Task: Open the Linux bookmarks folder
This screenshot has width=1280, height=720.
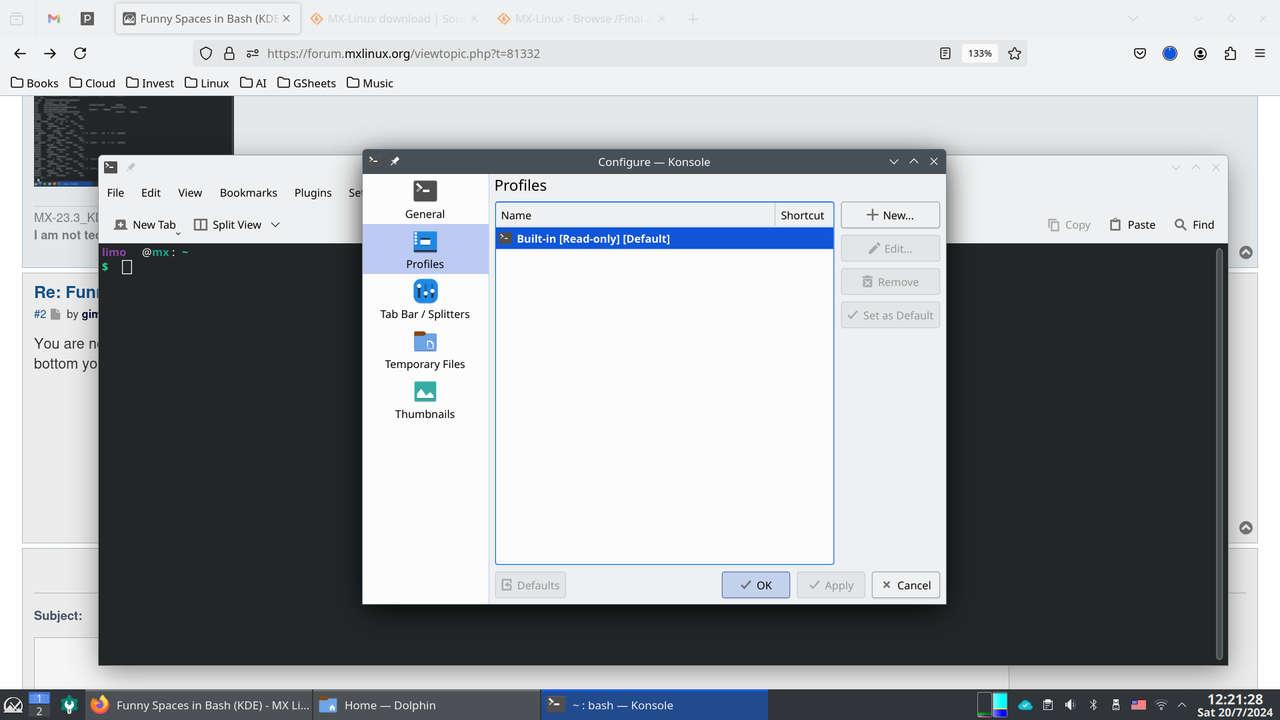Action: click(207, 83)
